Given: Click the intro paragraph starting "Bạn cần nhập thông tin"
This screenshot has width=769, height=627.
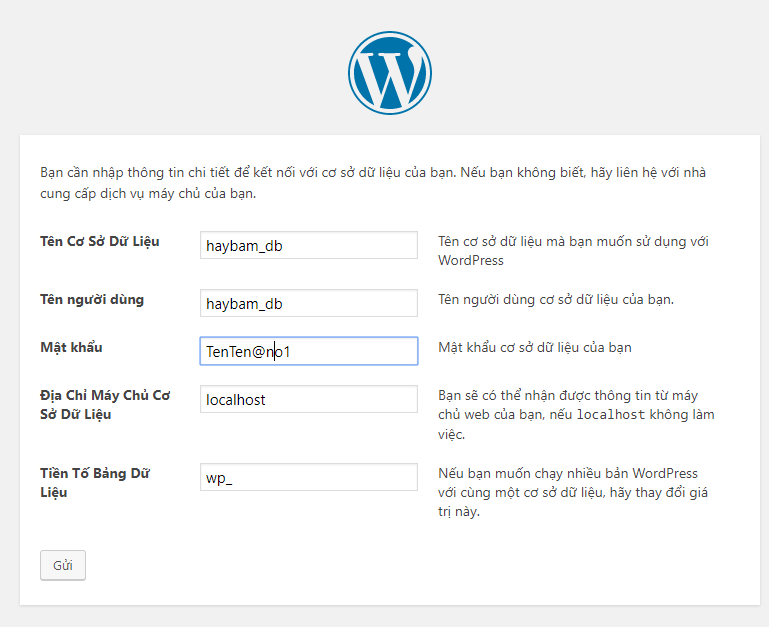Looking at the screenshot, I should point(373,183).
